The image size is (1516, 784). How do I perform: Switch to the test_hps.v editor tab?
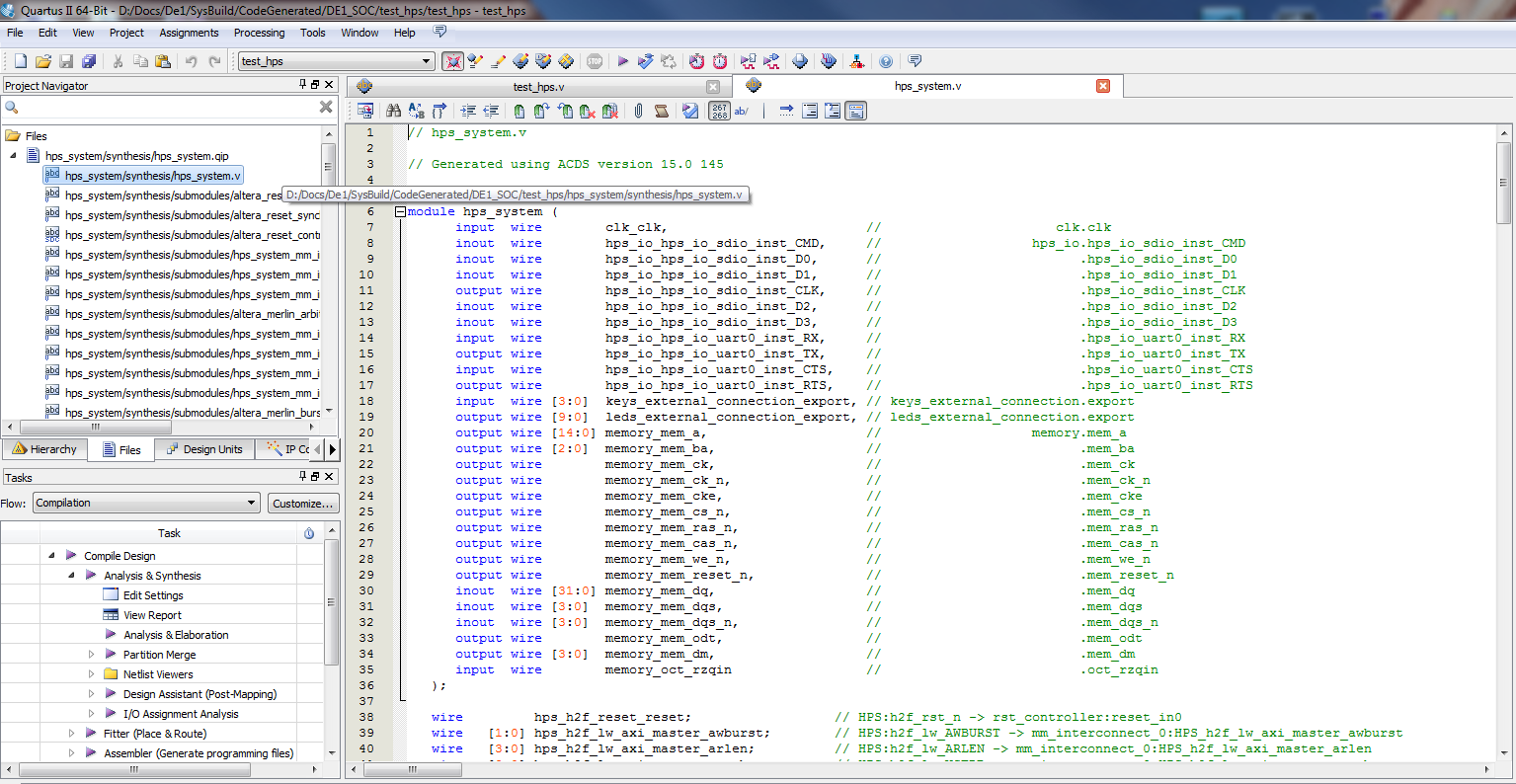pyautogui.click(x=538, y=87)
